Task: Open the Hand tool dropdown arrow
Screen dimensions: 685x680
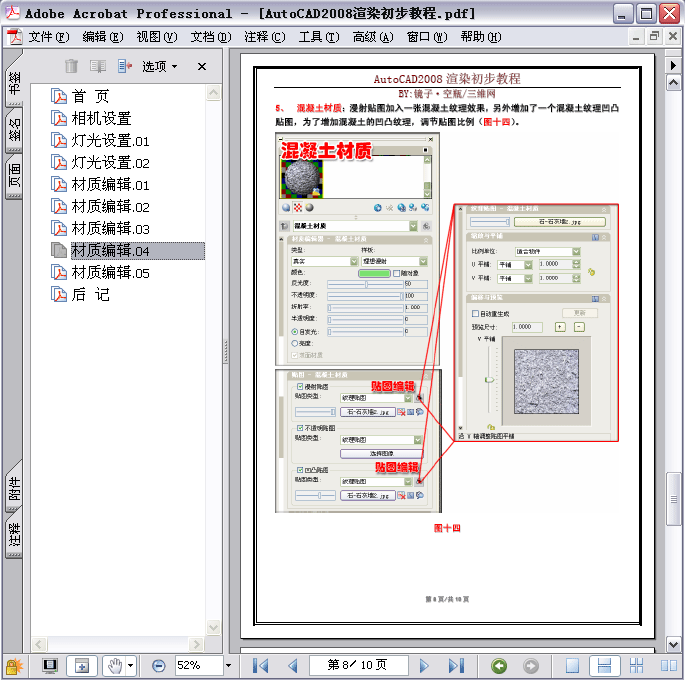Action: click(x=130, y=666)
